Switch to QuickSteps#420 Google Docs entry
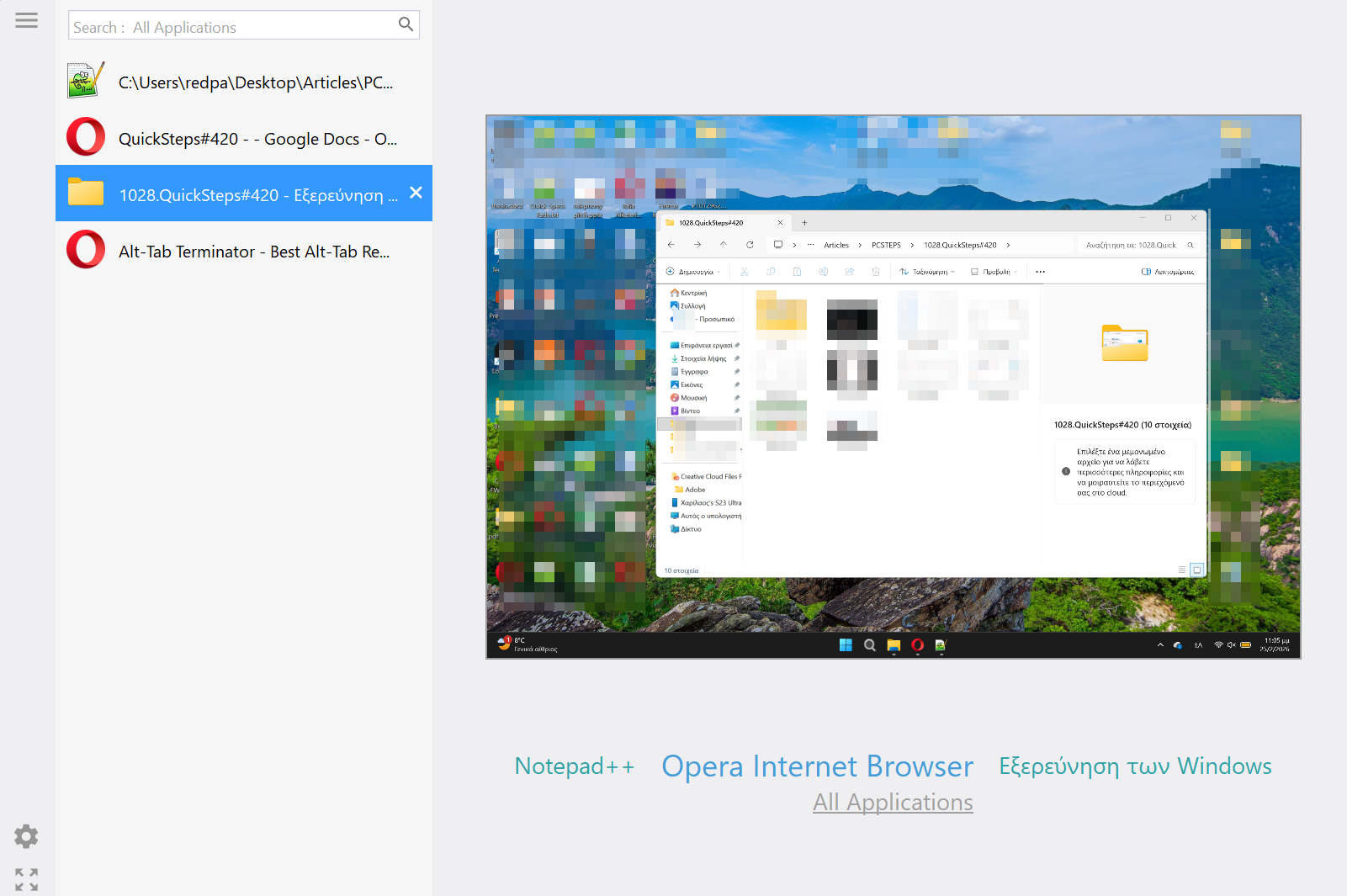Screen dimensions: 1347x896 [257, 139]
